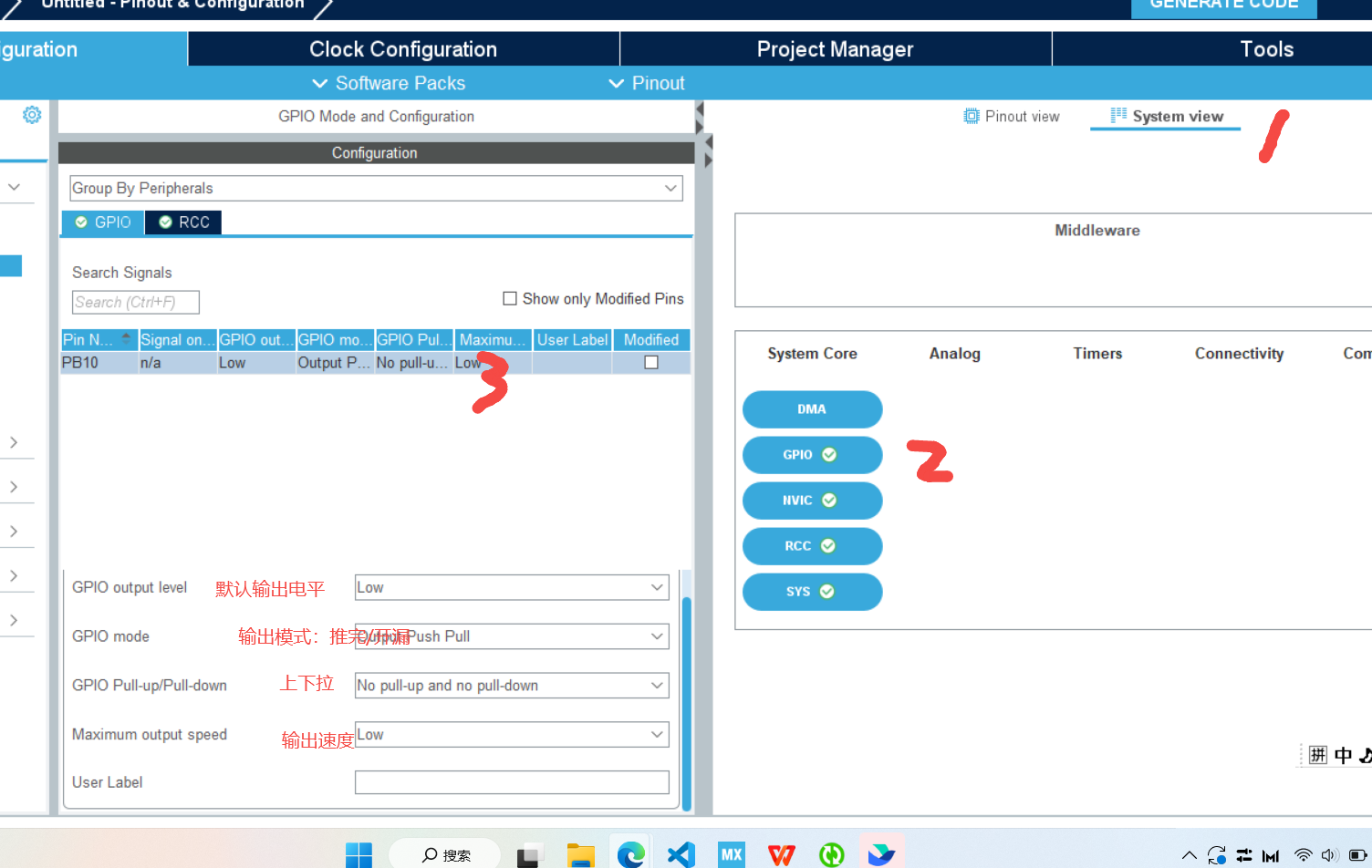Image resolution: width=1372 pixels, height=868 pixels.
Task: Switch to Microsoft Edge in the taskbar
Action: pyautogui.click(x=630, y=854)
